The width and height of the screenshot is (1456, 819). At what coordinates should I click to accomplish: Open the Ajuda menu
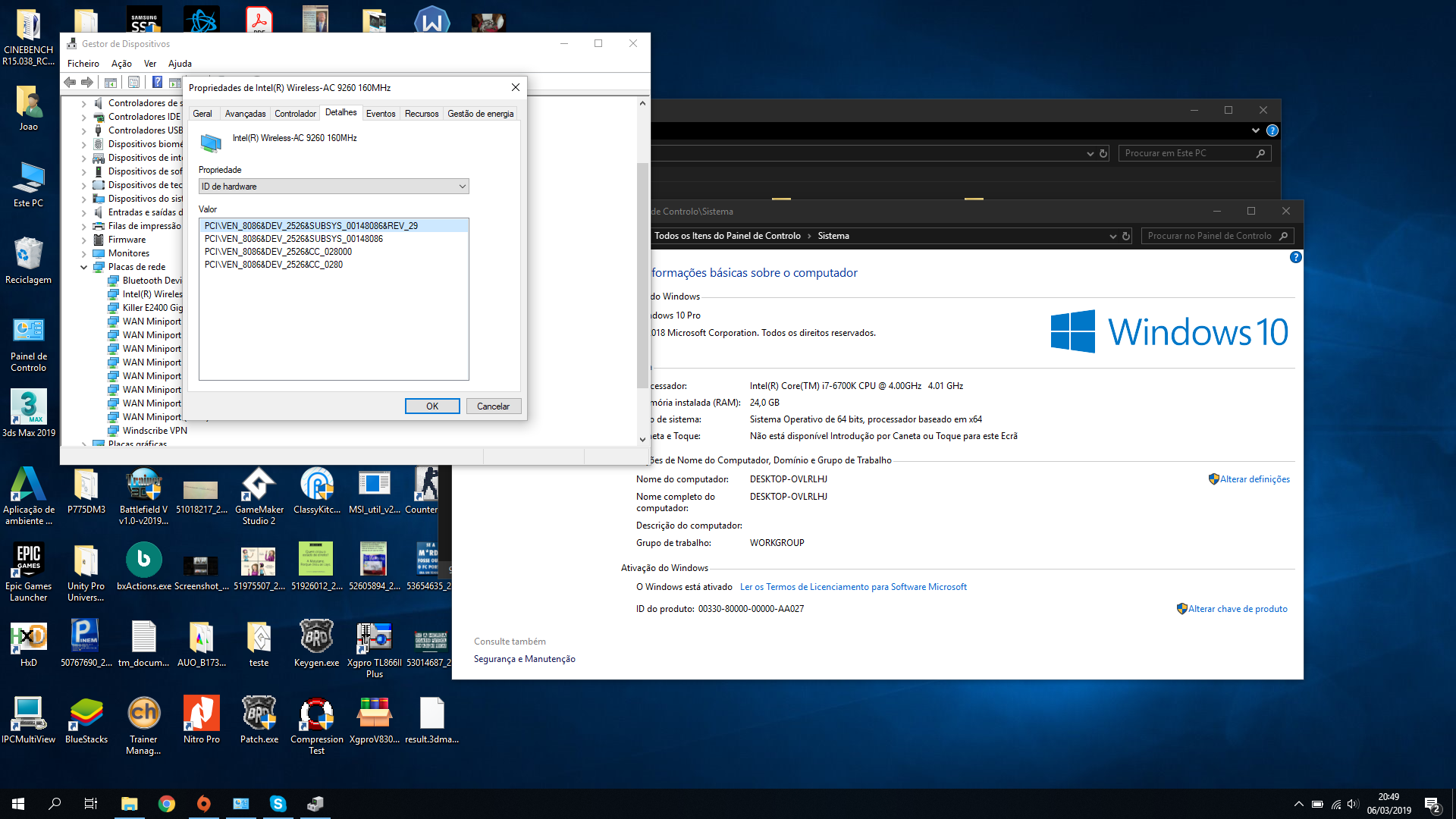click(x=180, y=64)
